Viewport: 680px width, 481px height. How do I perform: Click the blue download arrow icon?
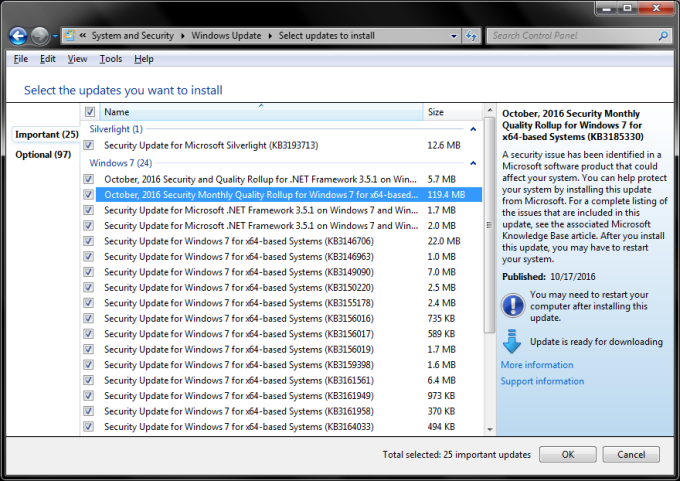pyautogui.click(x=512, y=342)
